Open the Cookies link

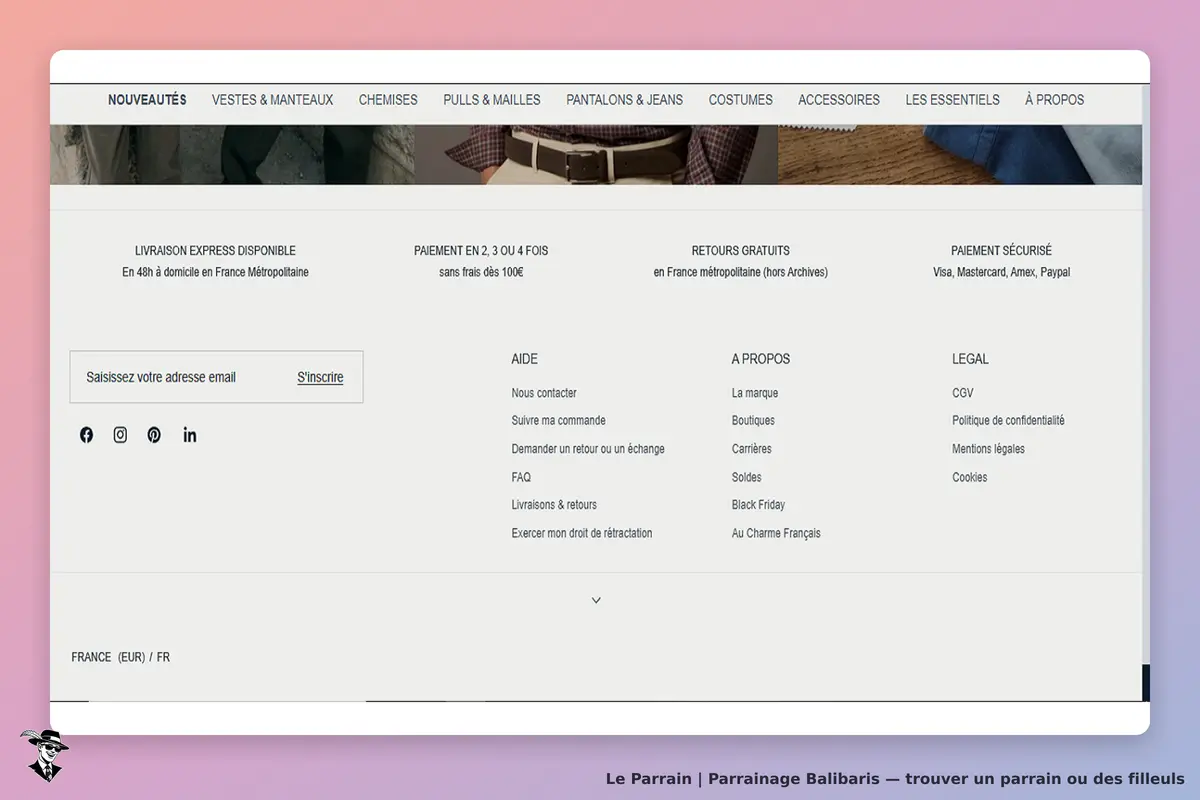pos(970,477)
